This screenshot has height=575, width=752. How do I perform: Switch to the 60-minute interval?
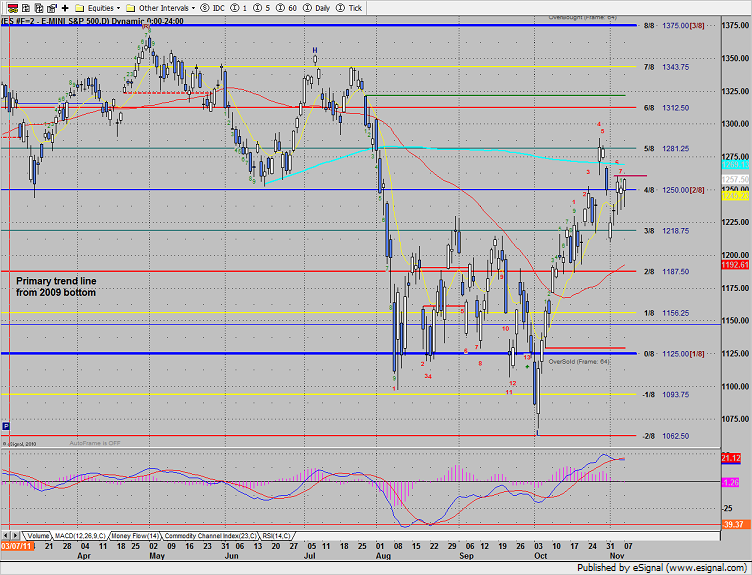pos(287,8)
